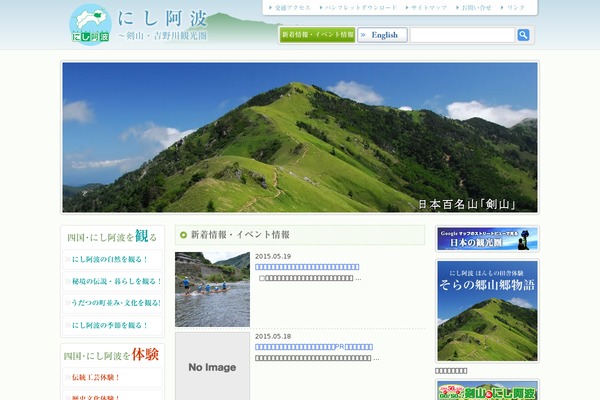Click the 四国・にし阿波を体験 heading
This screenshot has height=400, width=600.
[x=111, y=355]
